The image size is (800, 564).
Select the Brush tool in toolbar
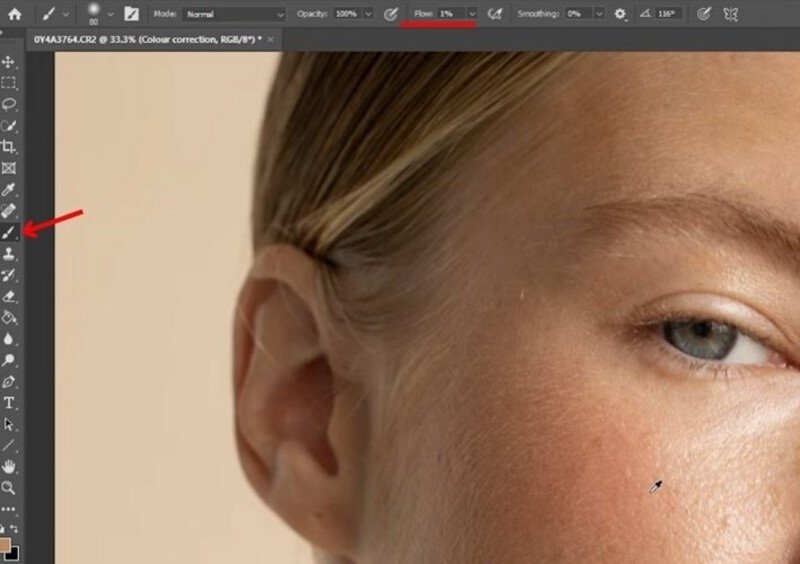8,233
